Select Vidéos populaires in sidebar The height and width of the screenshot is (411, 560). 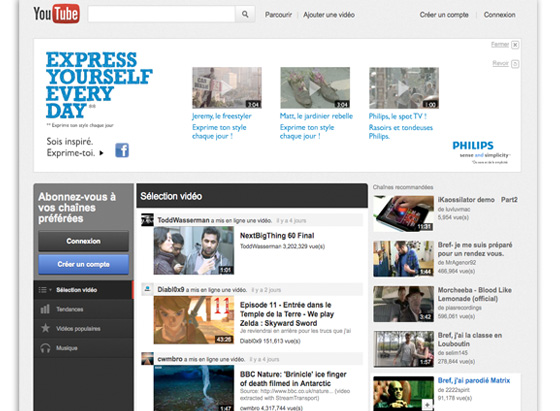83,329
